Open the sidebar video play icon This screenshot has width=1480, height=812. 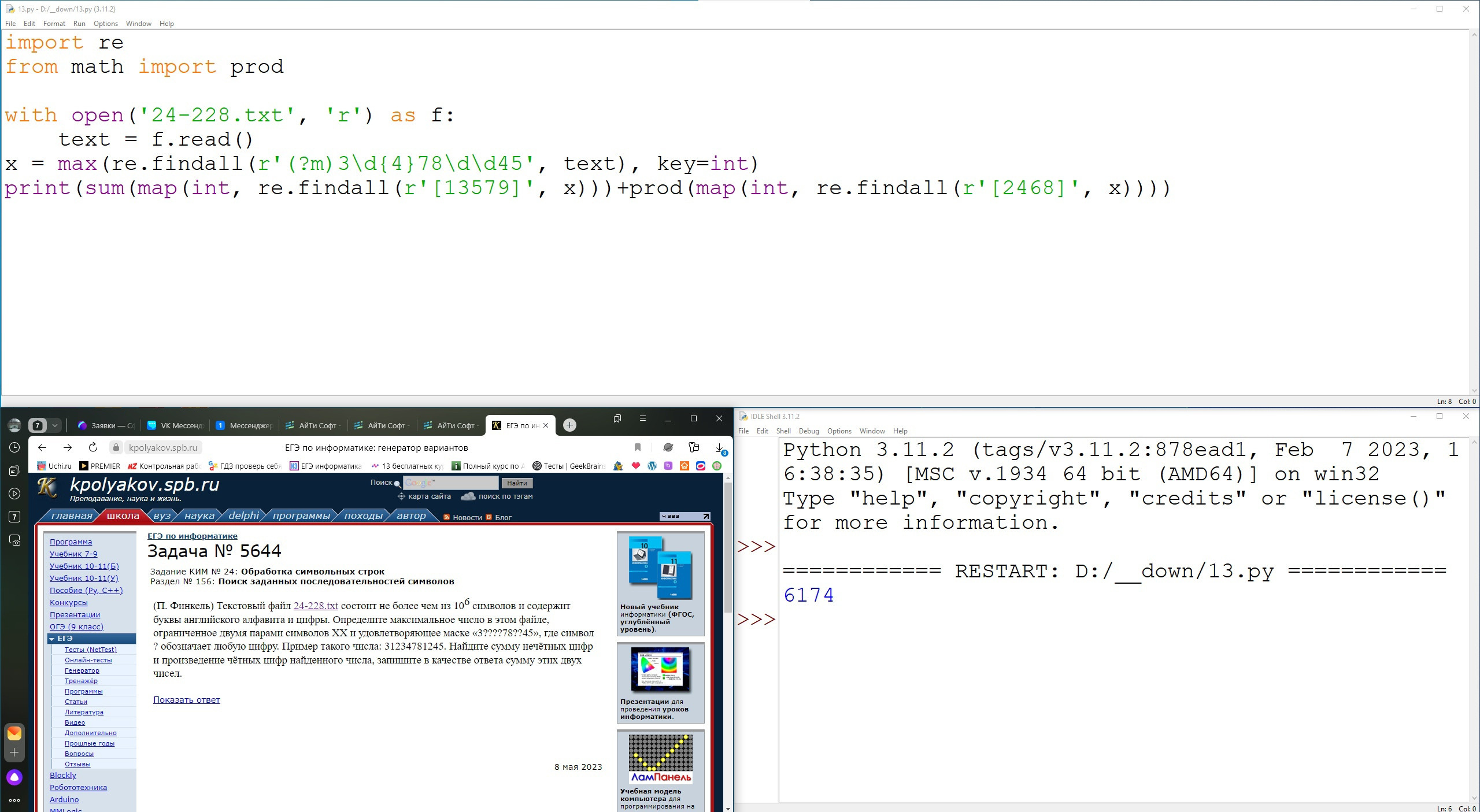pos(14,494)
